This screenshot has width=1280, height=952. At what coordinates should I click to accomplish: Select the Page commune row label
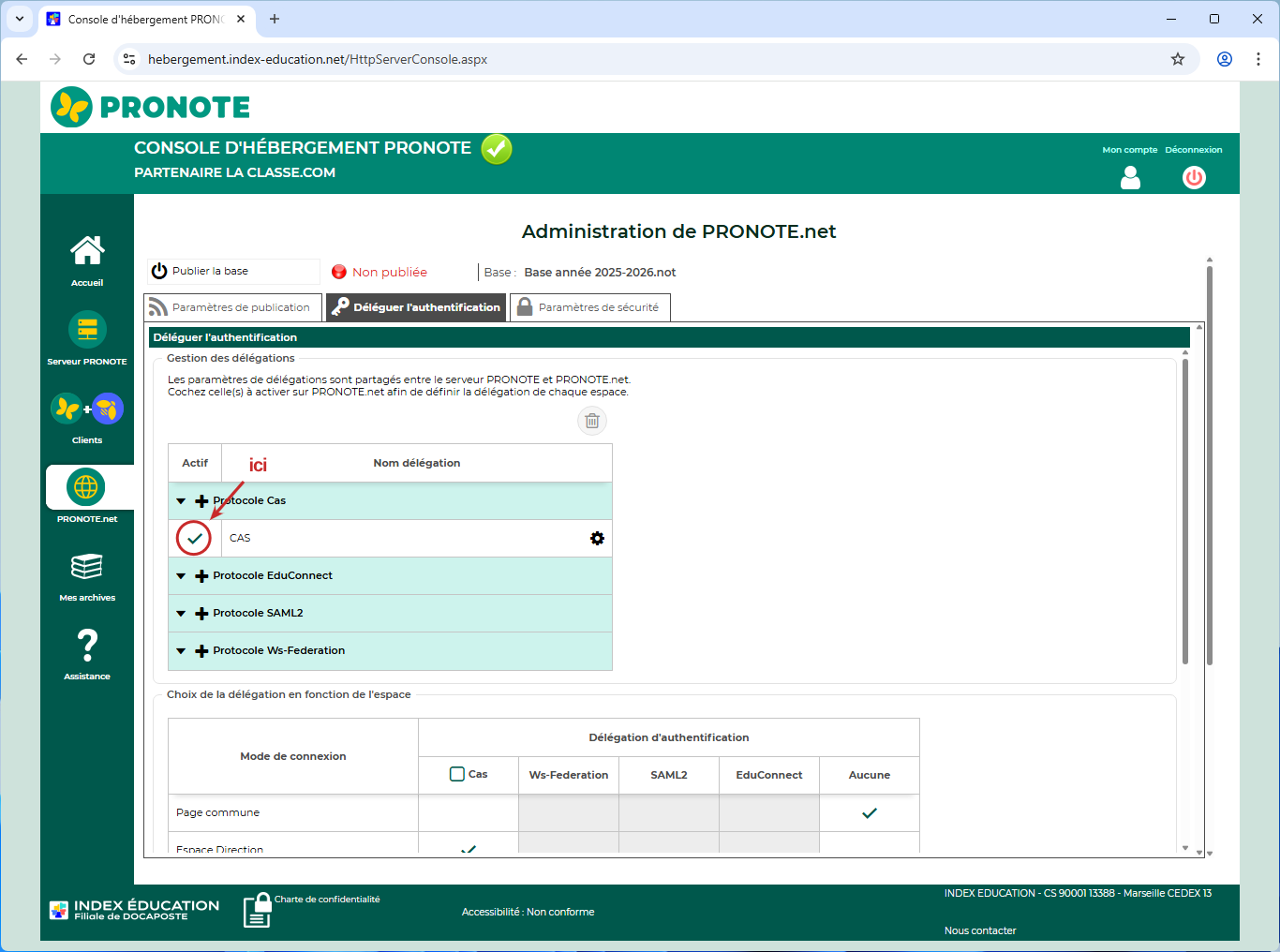pos(217,812)
